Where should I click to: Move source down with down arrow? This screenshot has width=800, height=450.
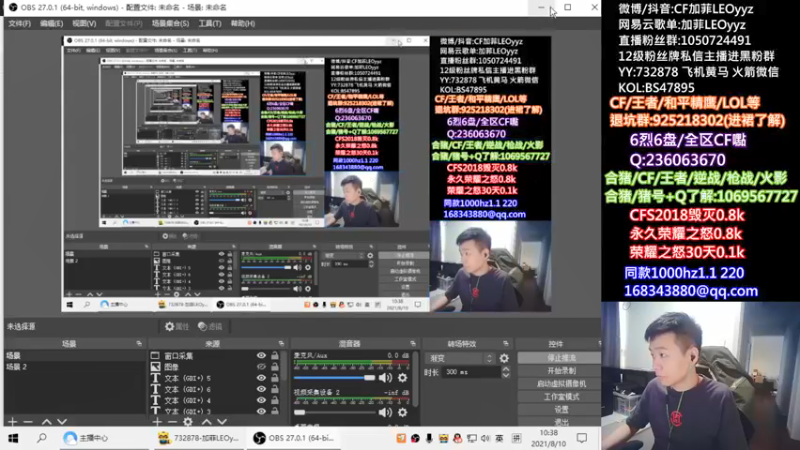click(222, 422)
